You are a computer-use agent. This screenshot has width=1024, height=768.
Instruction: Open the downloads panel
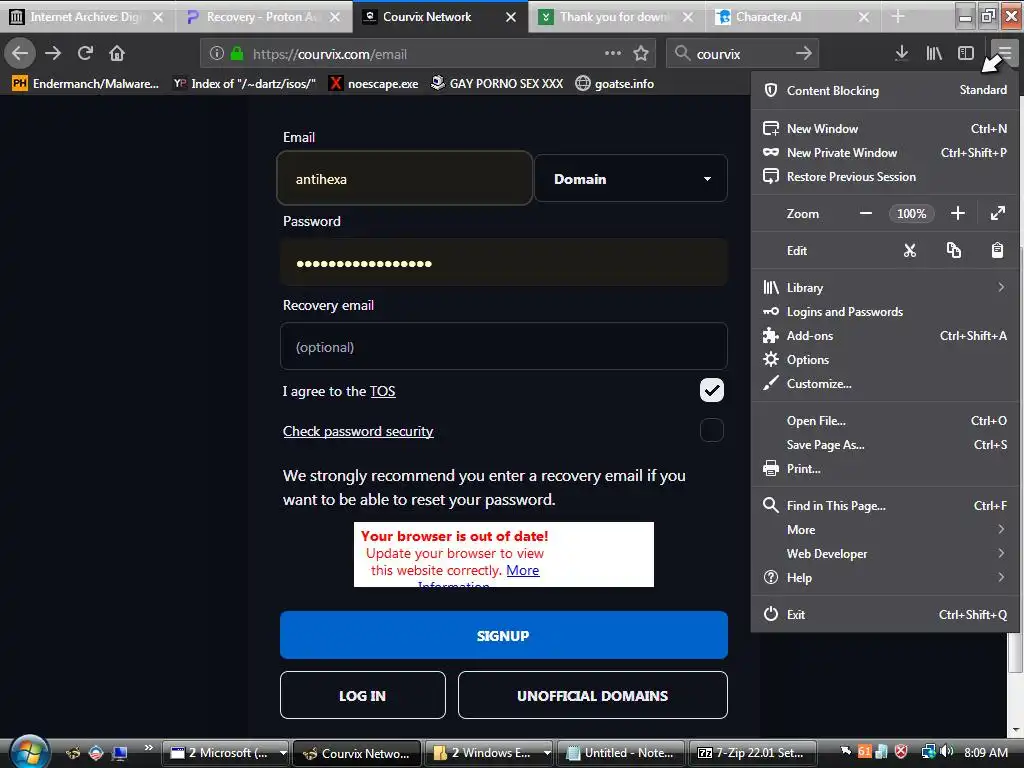tap(901, 53)
